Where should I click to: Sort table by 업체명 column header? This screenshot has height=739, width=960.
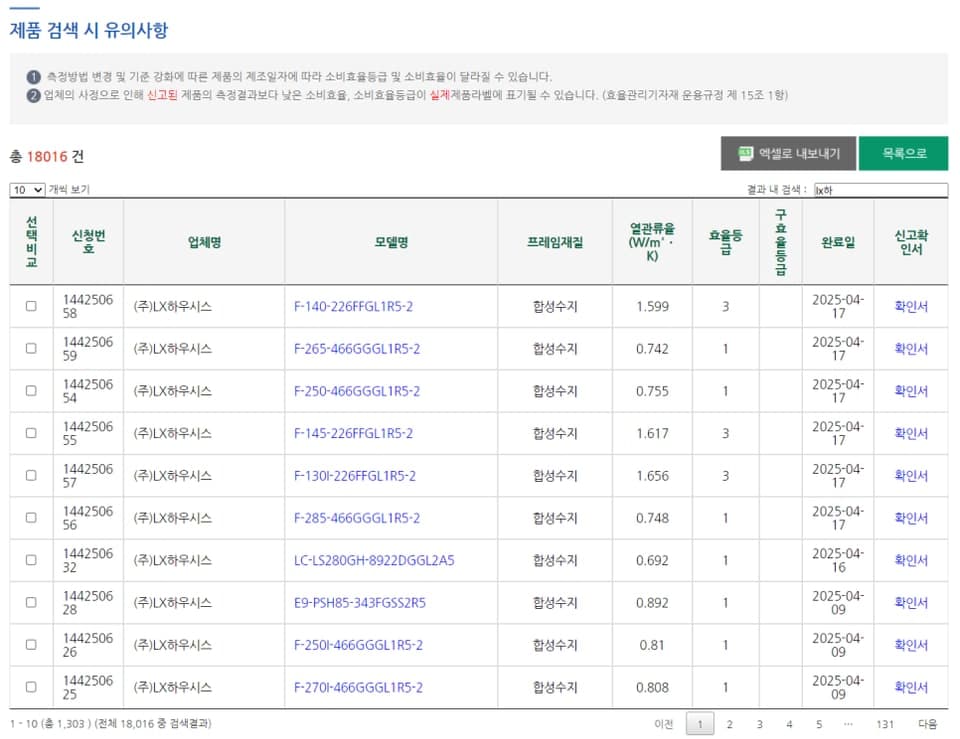coord(204,242)
